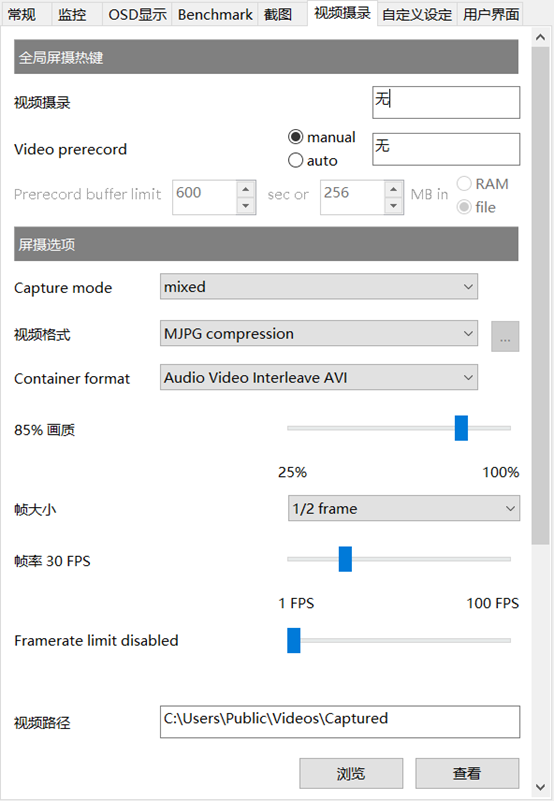
Task: Click the scroll up arrow
Action: click(x=540, y=37)
